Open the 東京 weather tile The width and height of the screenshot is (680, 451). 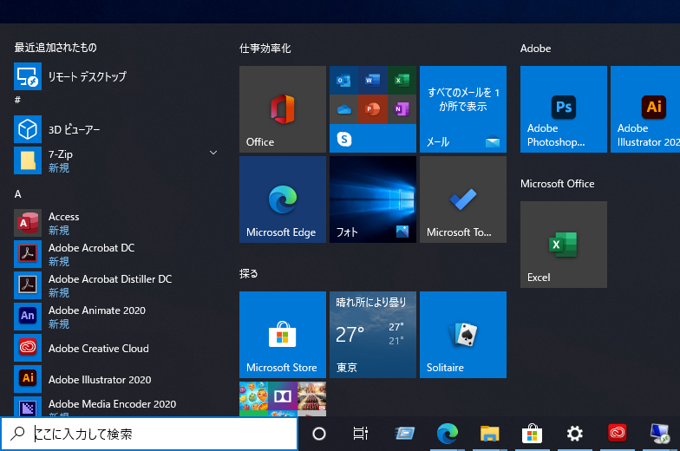[x=373, y=335]
